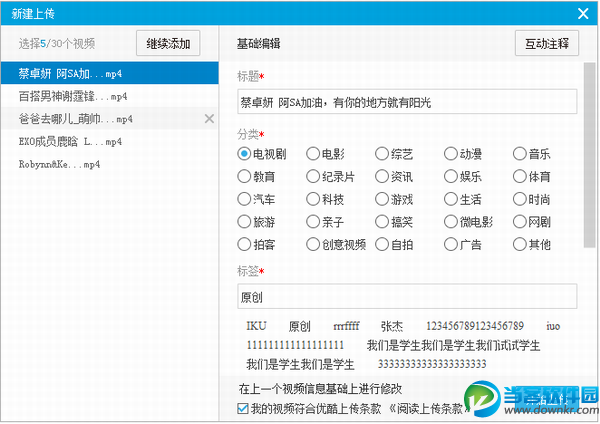
Task: Choose the 娱乐 category
Action: click(x=463, y=176)
